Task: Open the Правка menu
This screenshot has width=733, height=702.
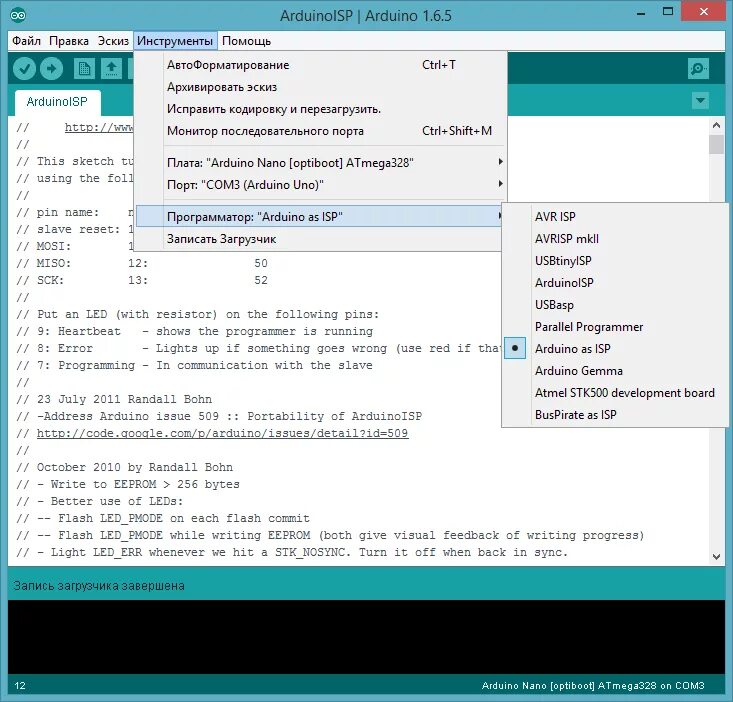Action: coord(69,41)
